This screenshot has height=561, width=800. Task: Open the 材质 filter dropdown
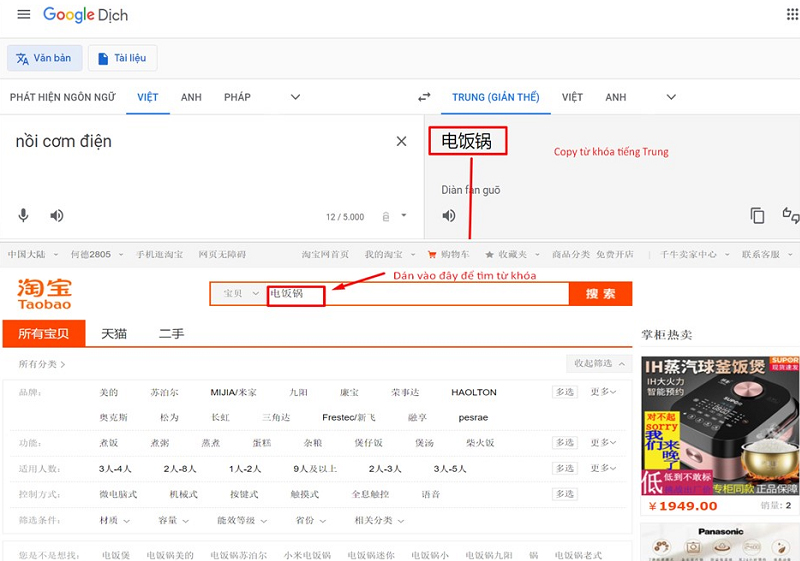pos(114,520)
